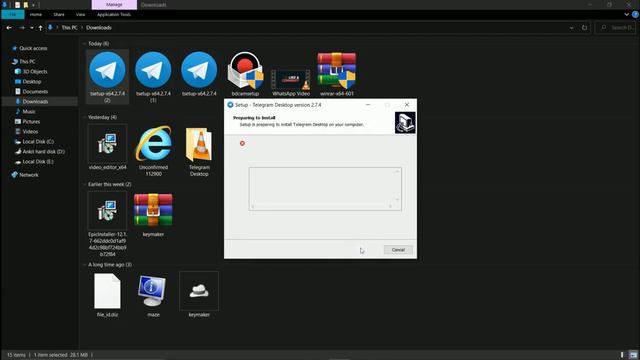Select the WhatsApp Video file
The height and width of the screenshot is (360, 640).
291,82
